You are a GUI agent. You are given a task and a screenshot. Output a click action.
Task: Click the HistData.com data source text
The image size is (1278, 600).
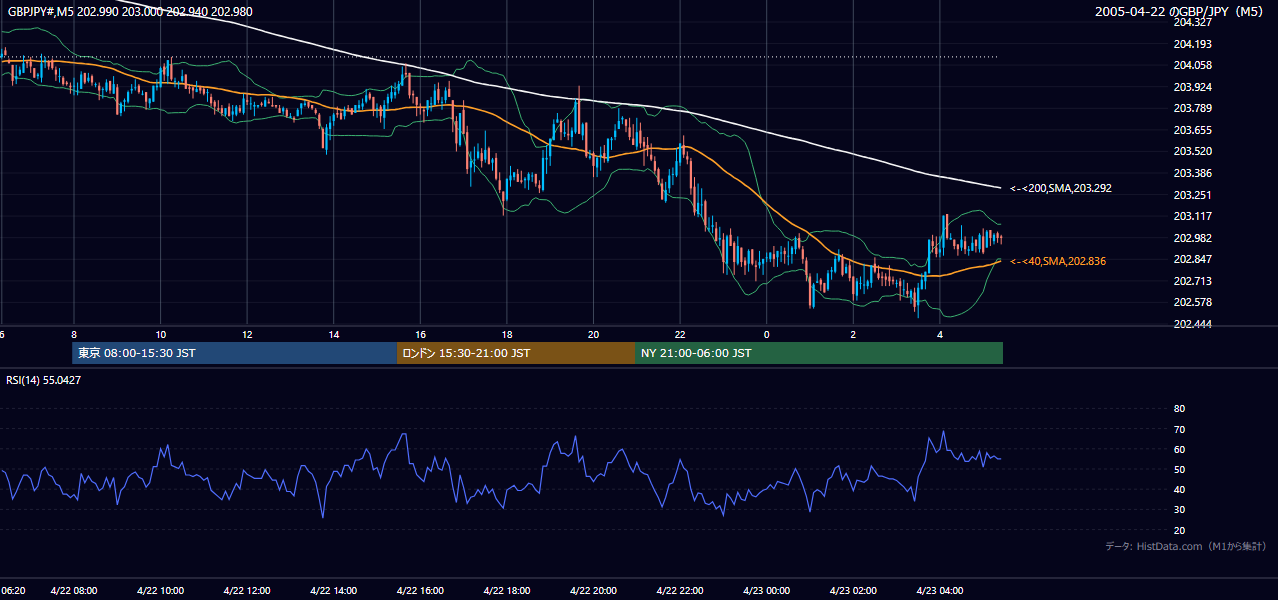pos(1186,546)
